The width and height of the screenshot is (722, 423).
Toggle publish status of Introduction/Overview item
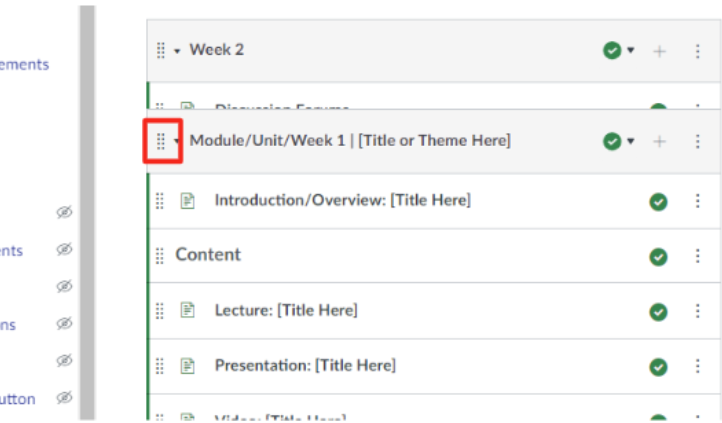pos(658,201)
